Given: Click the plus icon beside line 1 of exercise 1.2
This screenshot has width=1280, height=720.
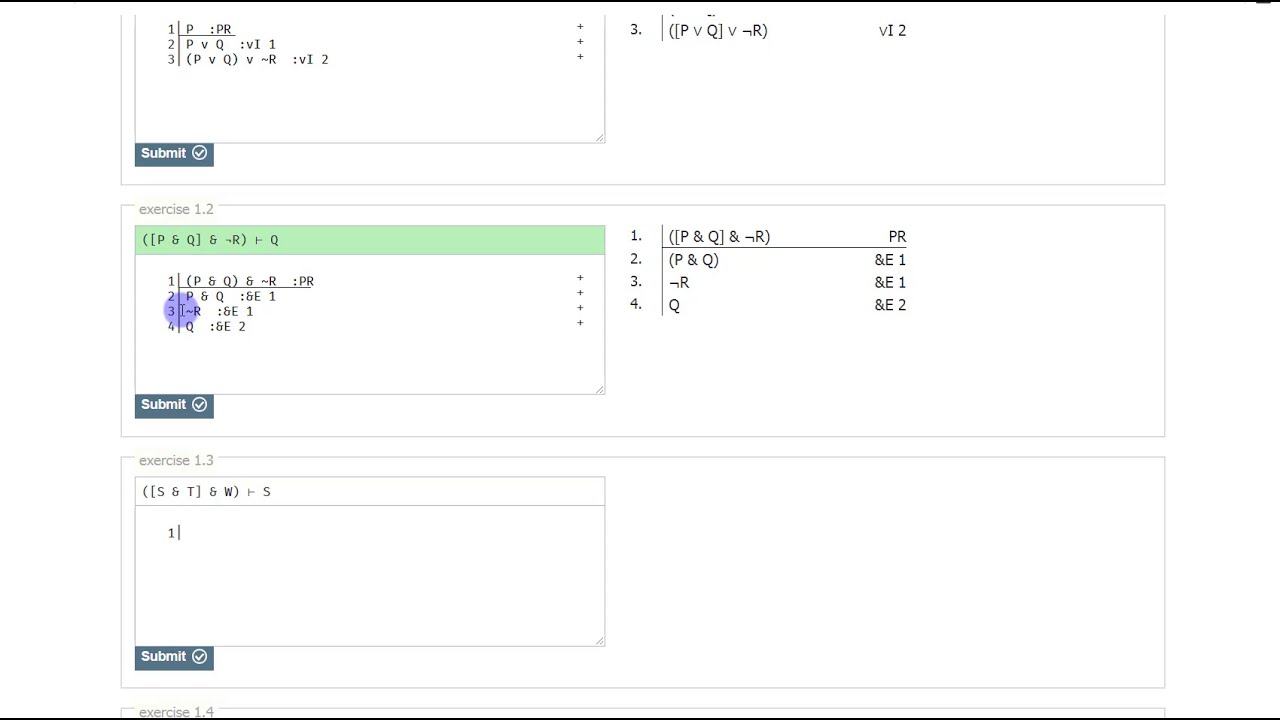Looking at the screenshot, I should (x=580, y=278).
